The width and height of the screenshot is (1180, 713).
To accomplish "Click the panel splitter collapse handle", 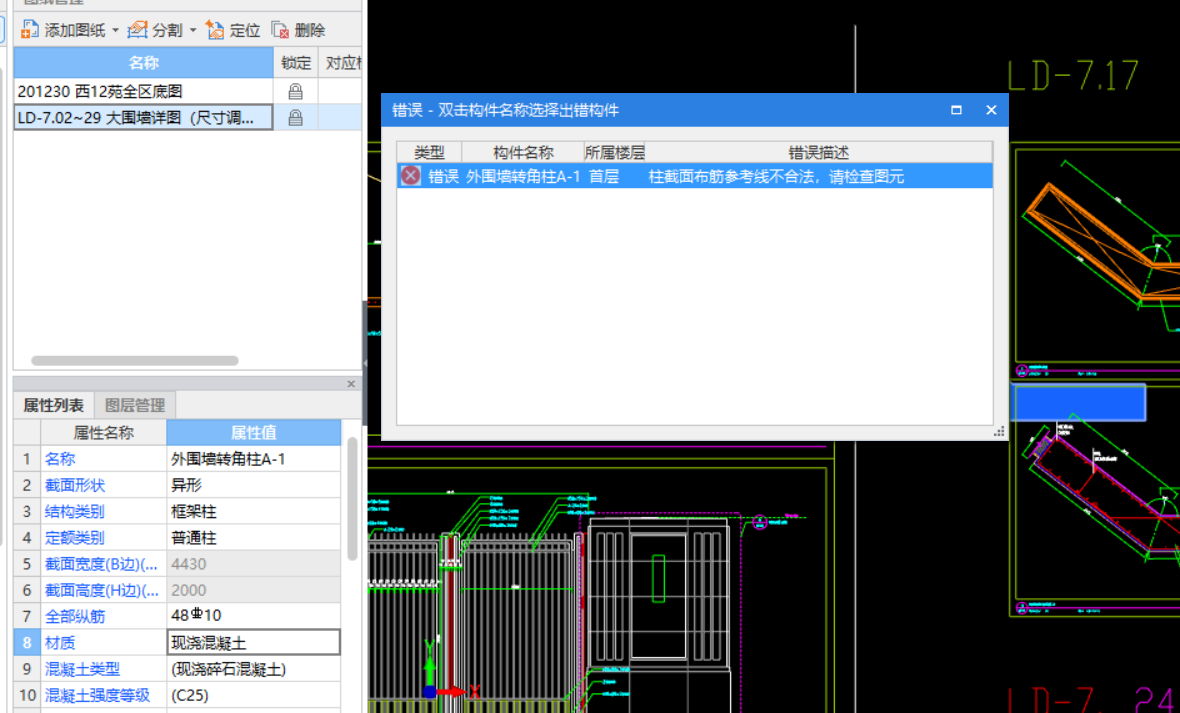I will point(365,361).
